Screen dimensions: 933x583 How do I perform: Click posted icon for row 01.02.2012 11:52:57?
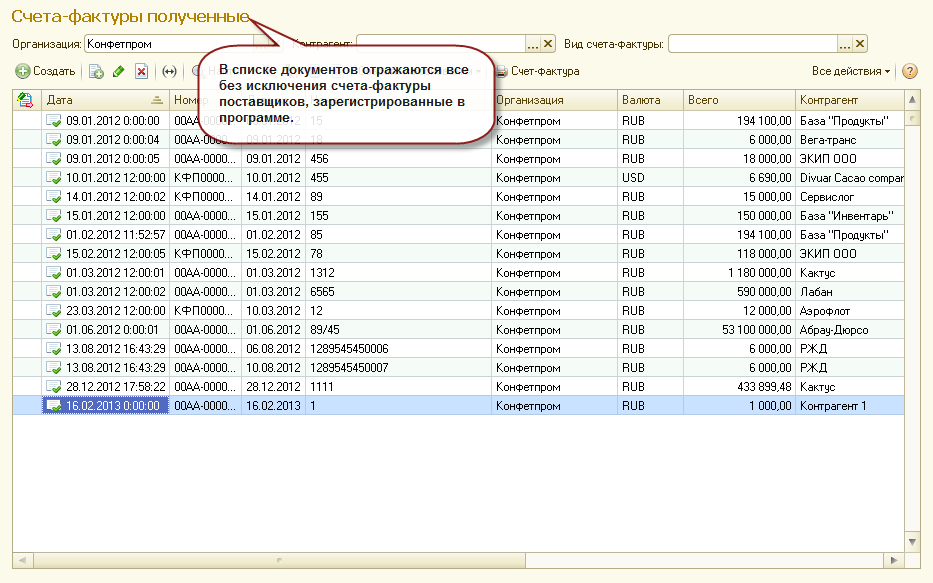point(54,235)
